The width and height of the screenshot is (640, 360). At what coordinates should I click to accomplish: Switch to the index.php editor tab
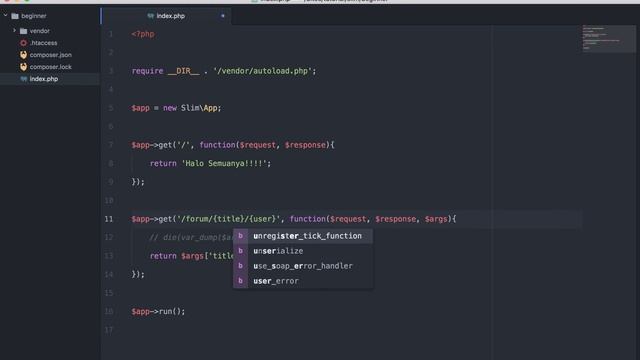pyautogui.click(x=166, y=16)
